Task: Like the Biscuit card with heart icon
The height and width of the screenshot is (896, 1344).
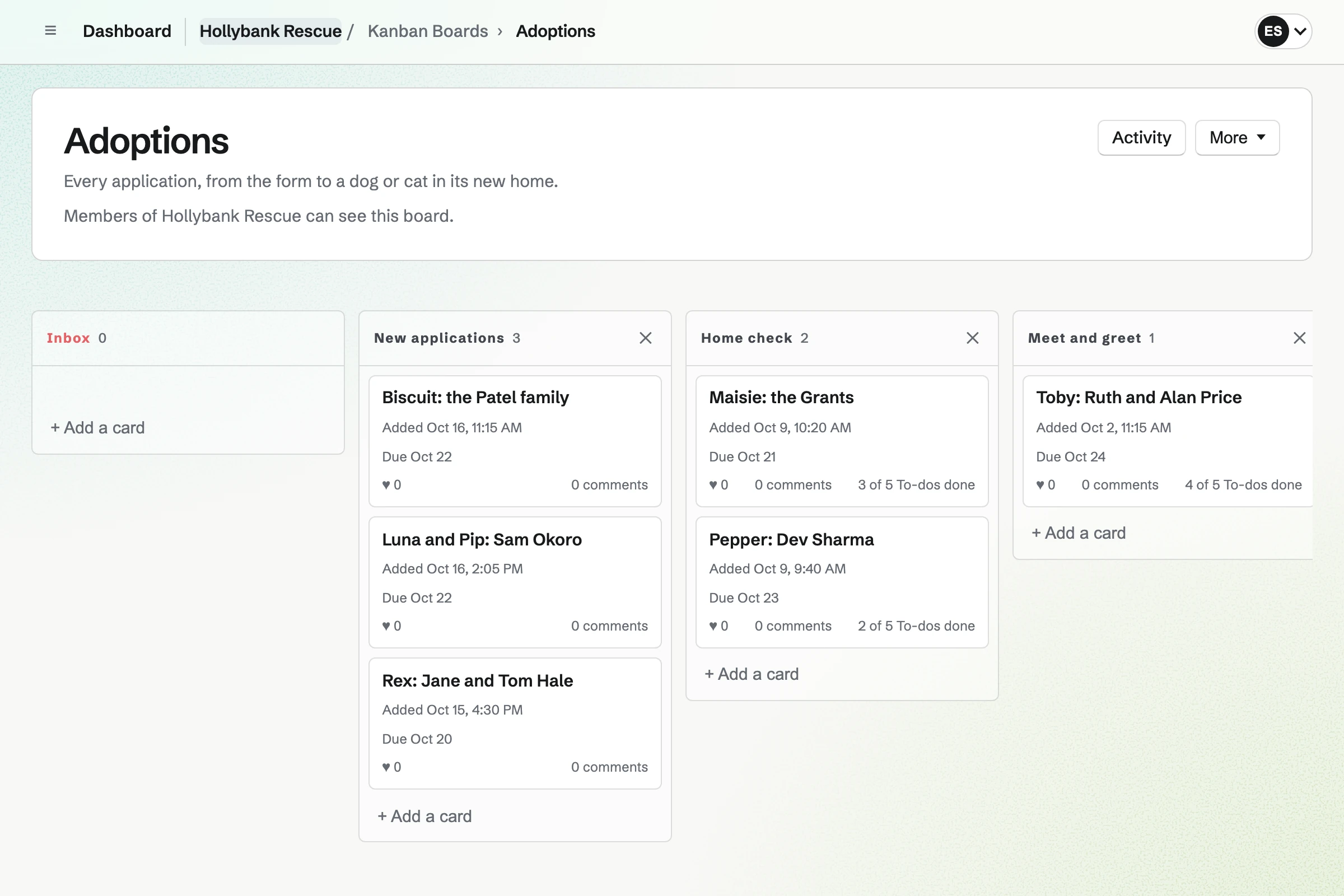Action: [391, 484]
